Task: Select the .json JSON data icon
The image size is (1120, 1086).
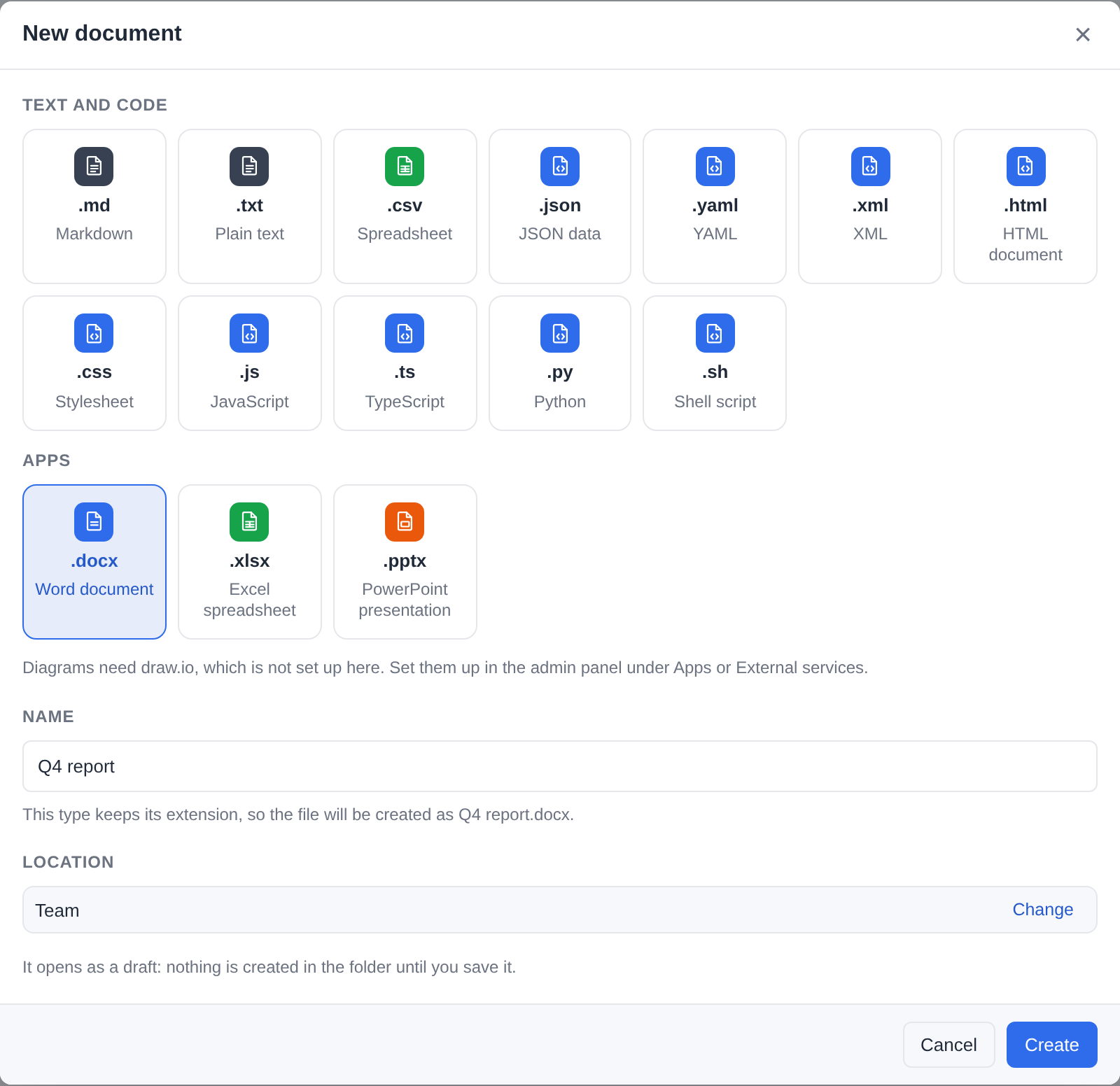Action: 560,167
